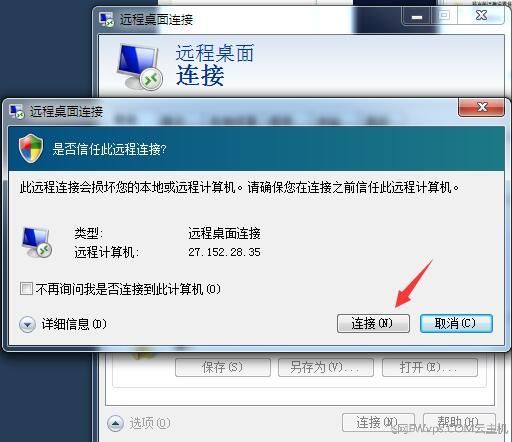
Task: Click the large Remote Desktop monitor logo
Action: click(140, 68)
